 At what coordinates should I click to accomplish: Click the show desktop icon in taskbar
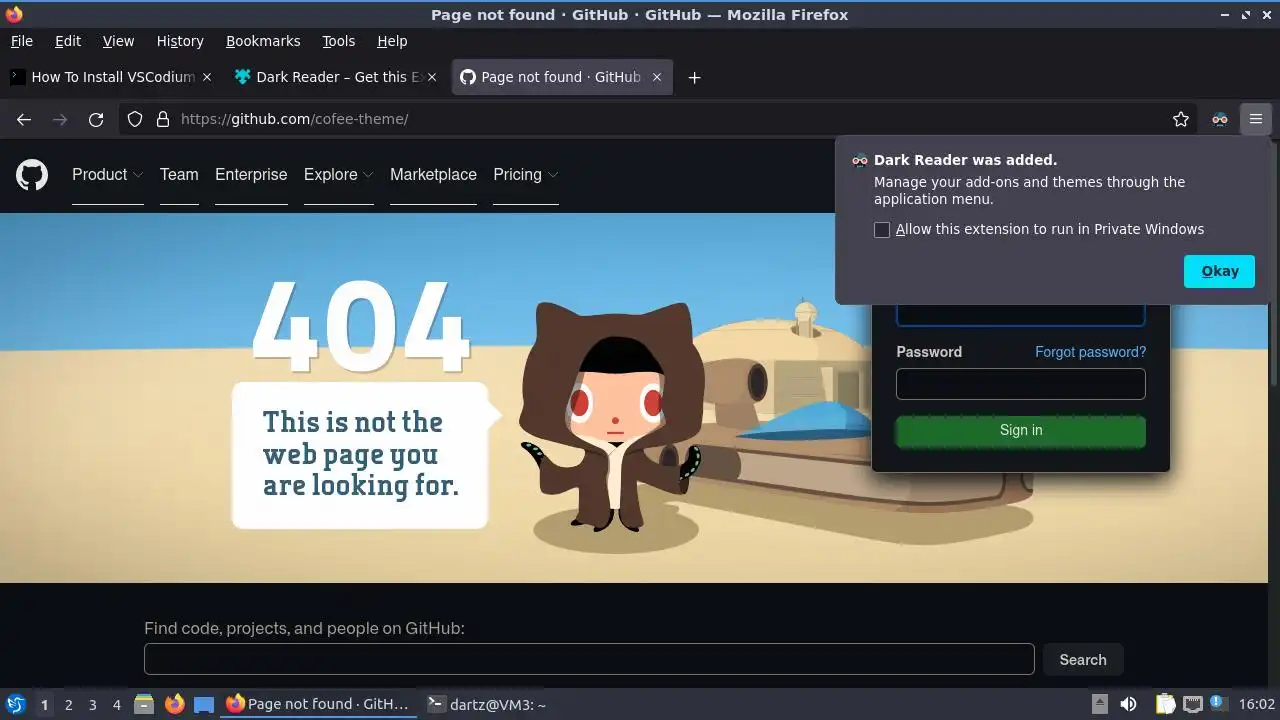tap(204, 704)
